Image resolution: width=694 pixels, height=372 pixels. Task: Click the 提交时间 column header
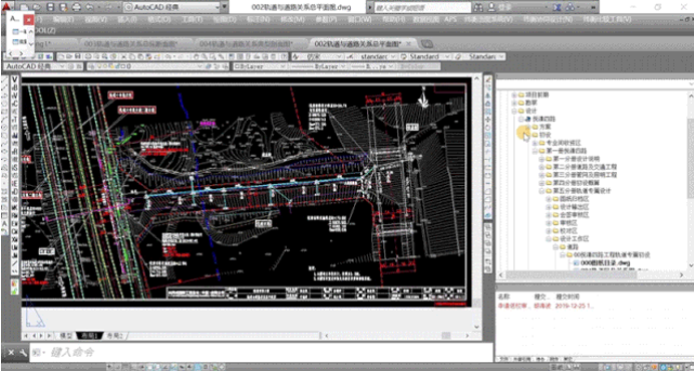[x=567, y=296]
